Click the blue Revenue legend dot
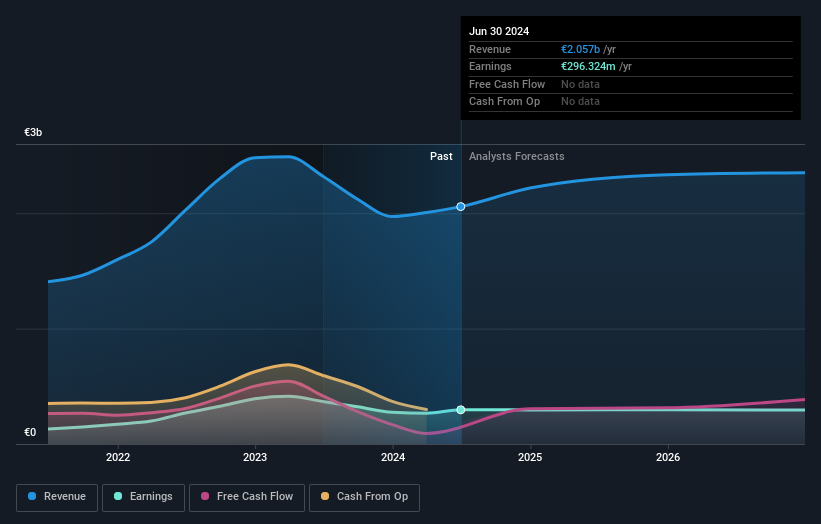This screenshot has height=524, width=821. [x=32, y=496]
